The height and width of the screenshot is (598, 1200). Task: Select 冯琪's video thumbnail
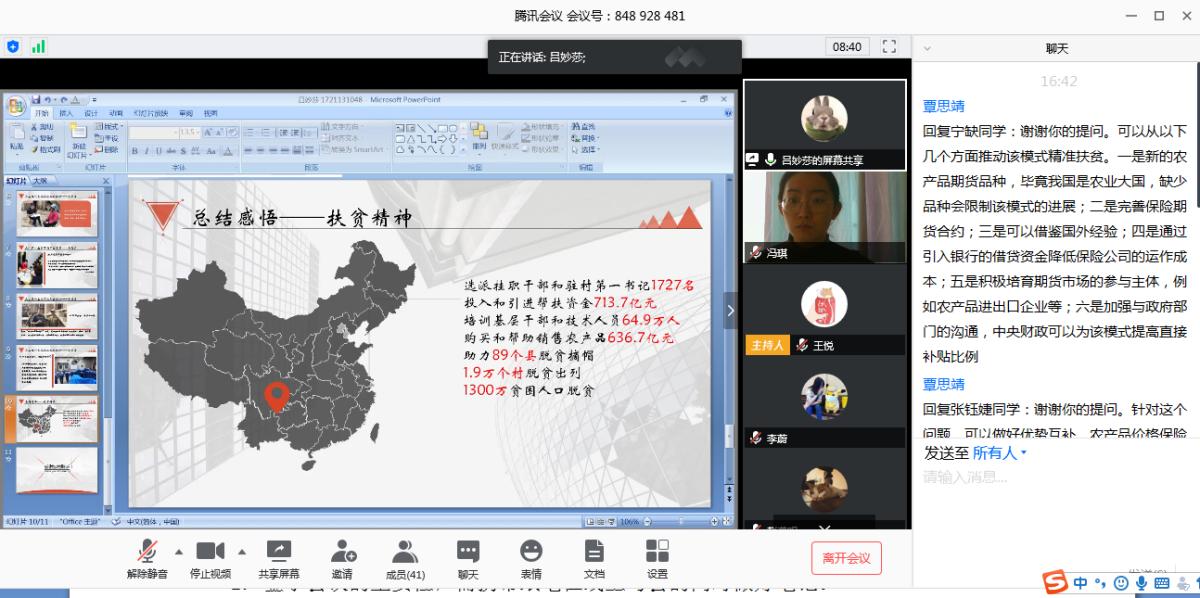pos(825,217)
